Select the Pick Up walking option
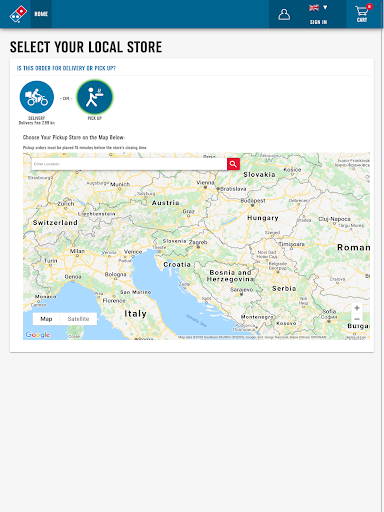 pos(95,97)
